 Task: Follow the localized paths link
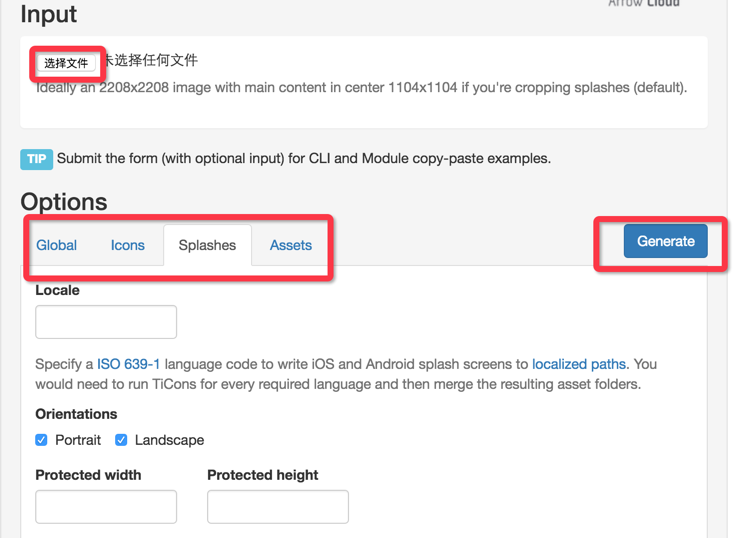pos(579,364)
